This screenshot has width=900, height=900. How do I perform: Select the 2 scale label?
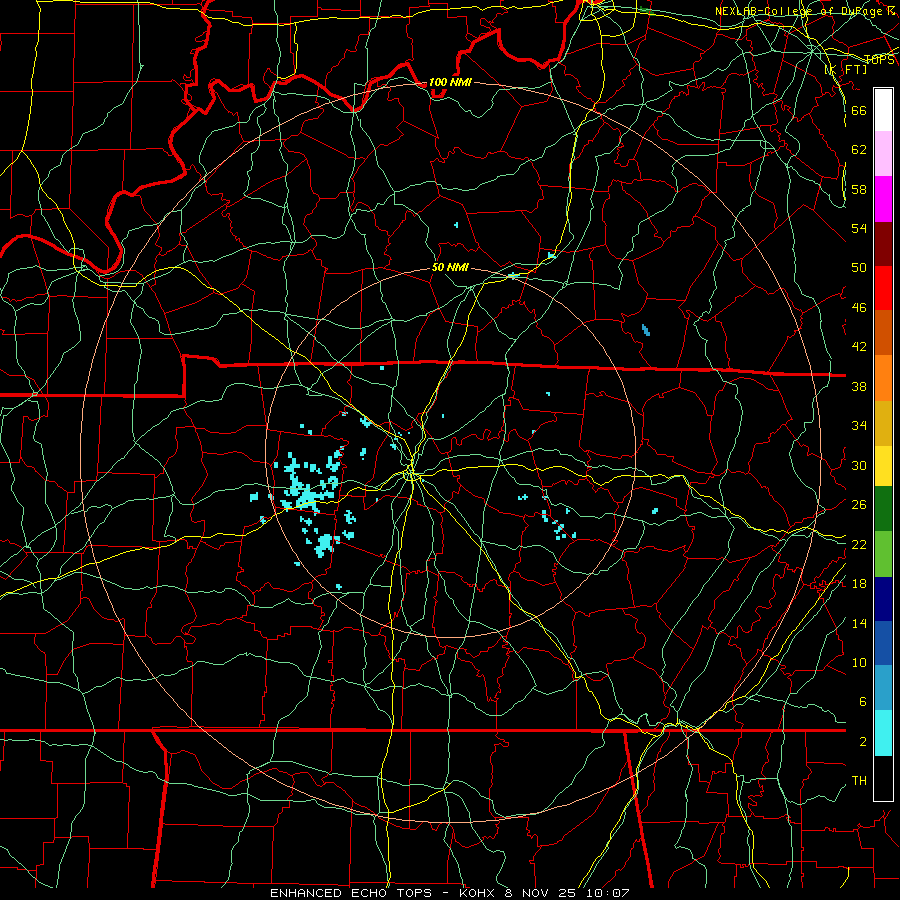(862, 742)
